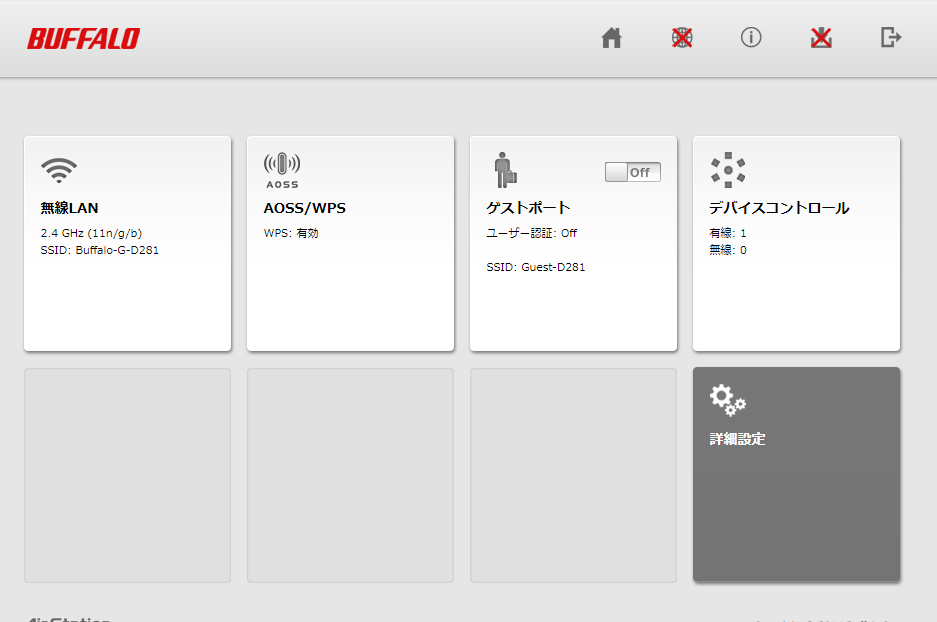Click the 有線: 1 device count

coord(728,233)
